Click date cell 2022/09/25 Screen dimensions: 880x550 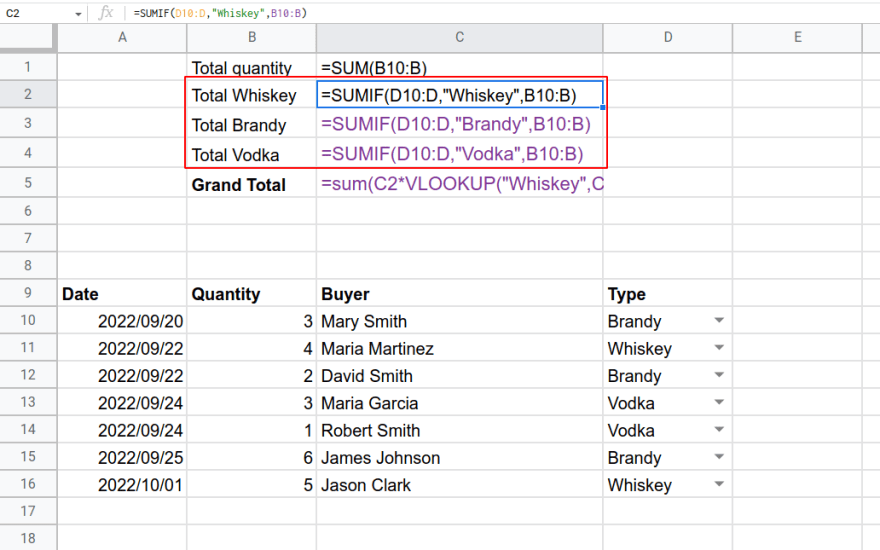click(x=122, y=457)
